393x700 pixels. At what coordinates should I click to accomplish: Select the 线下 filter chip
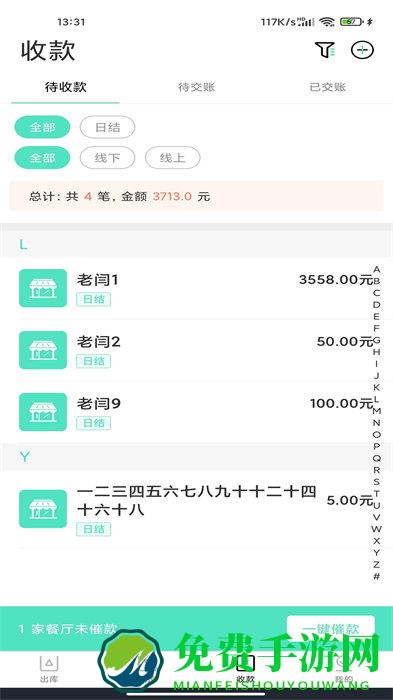(x=108, y=158)
